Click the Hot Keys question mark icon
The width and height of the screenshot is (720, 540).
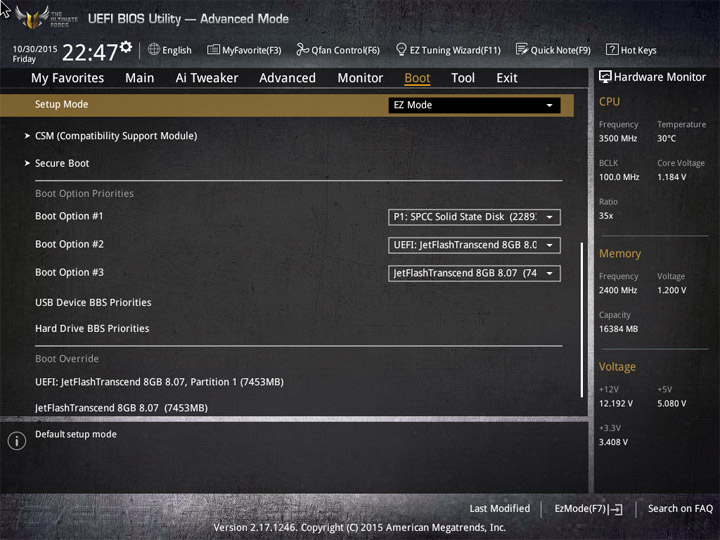point(612,49)
